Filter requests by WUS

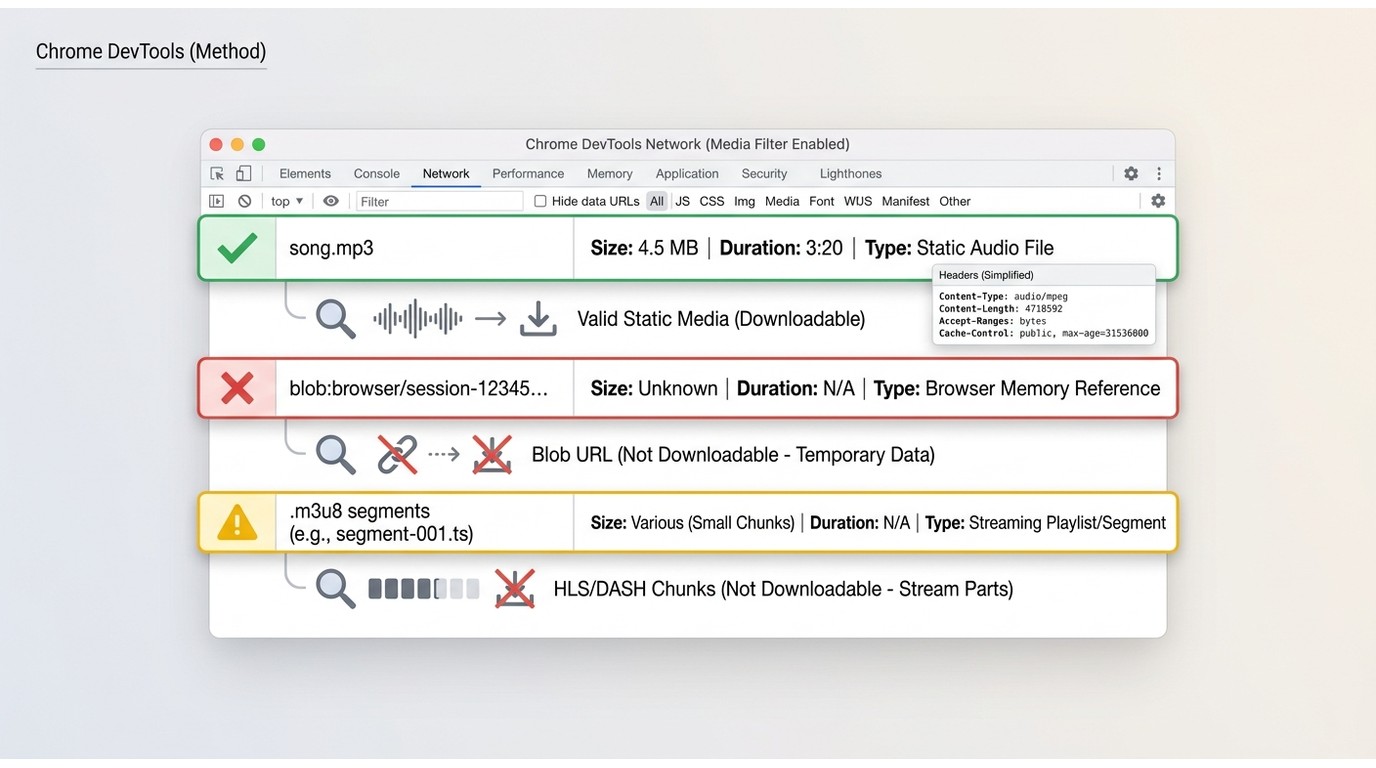pyautogui.click(x=858, y=201)
